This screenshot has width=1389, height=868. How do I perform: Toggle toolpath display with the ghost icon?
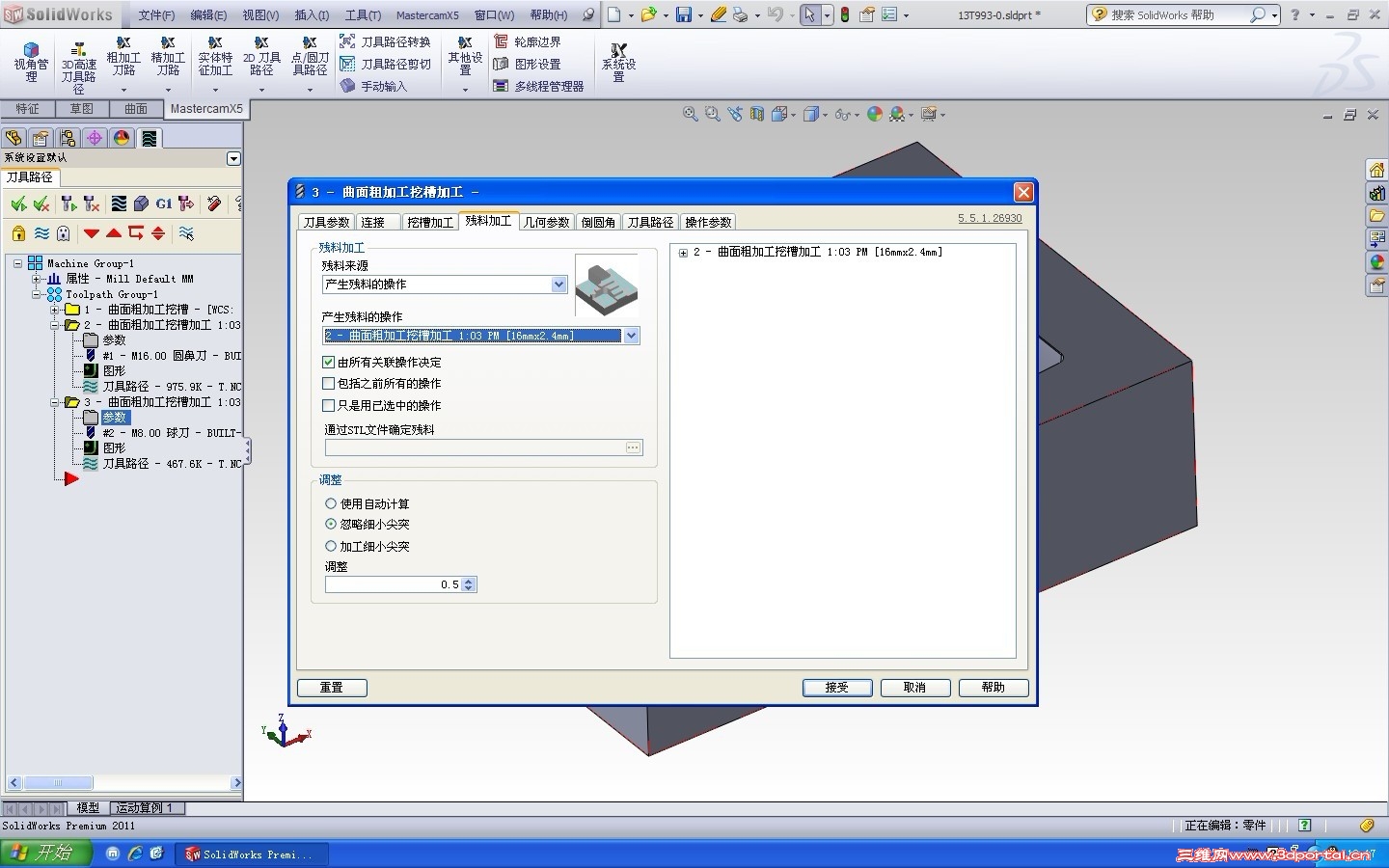[x=64, y=232]
